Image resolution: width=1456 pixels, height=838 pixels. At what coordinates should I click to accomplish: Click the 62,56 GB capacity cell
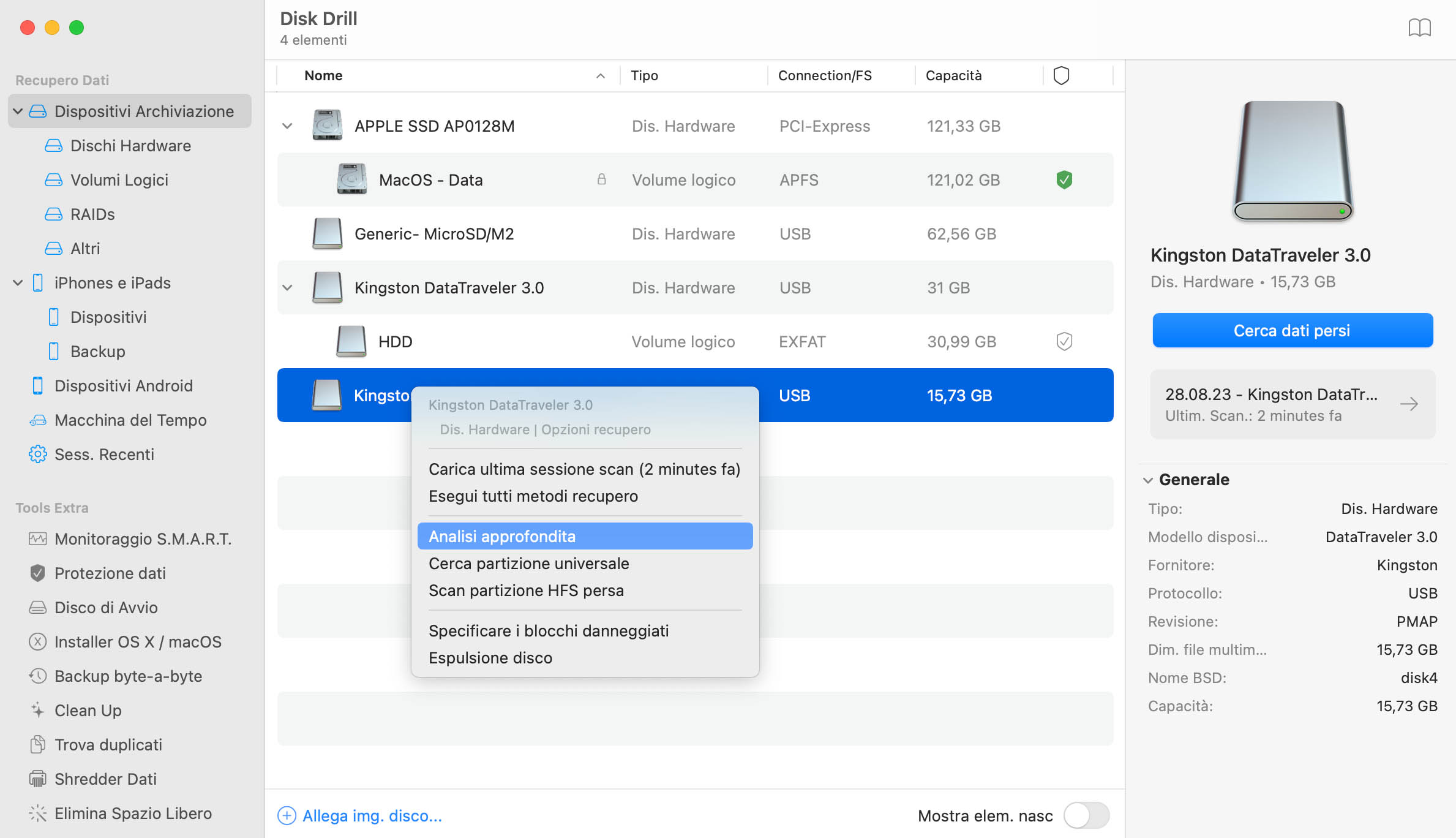pos(961,234)
